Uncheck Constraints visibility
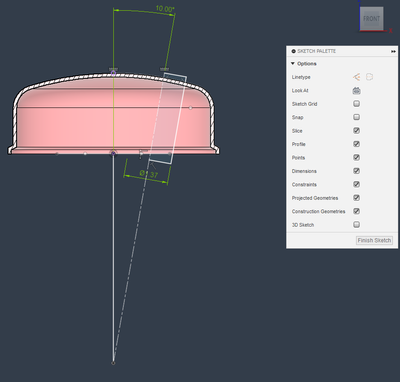Screen dimensions: 400x382 tap(356, 184)
